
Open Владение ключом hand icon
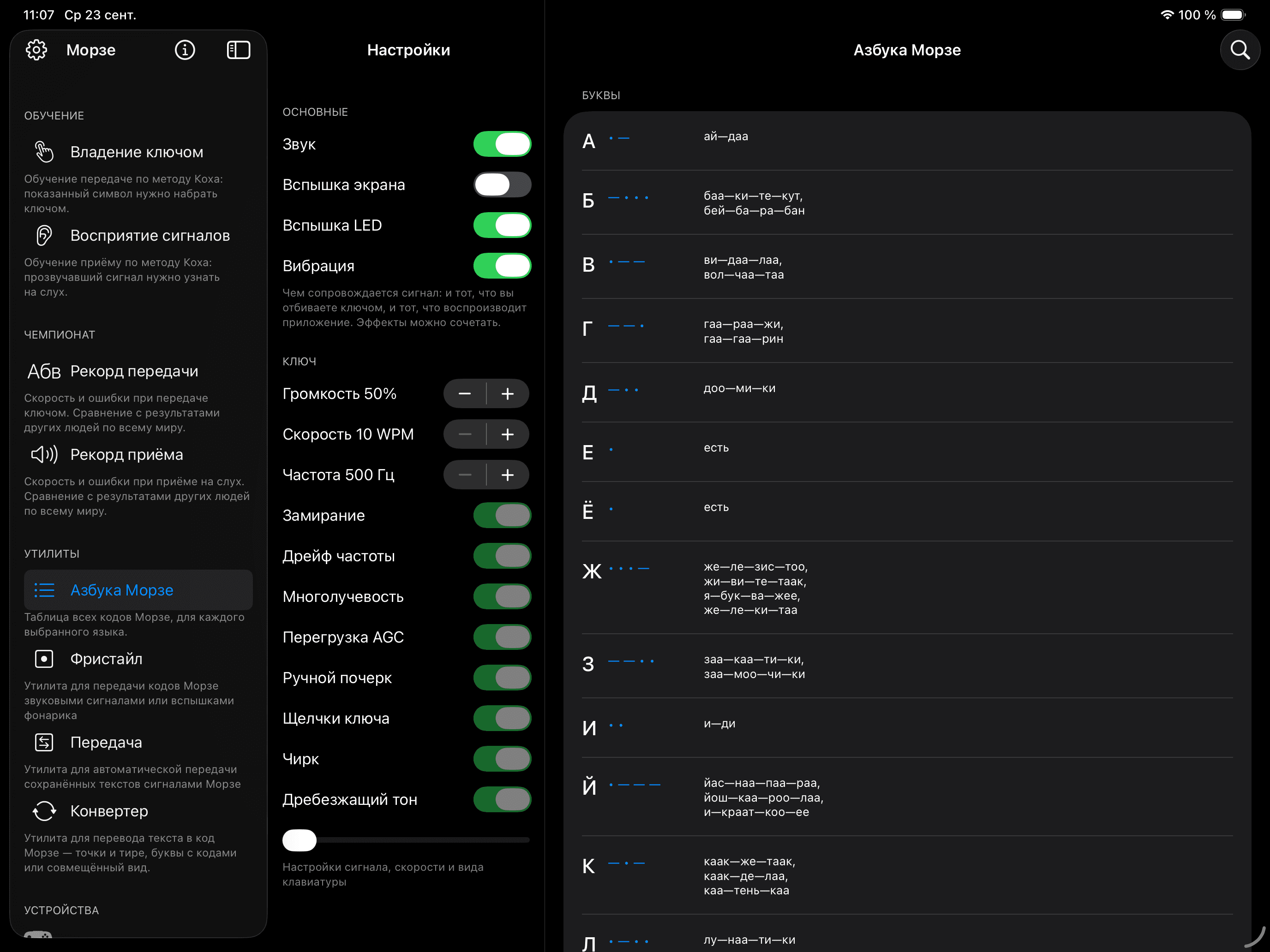click(x=44, y=152)
